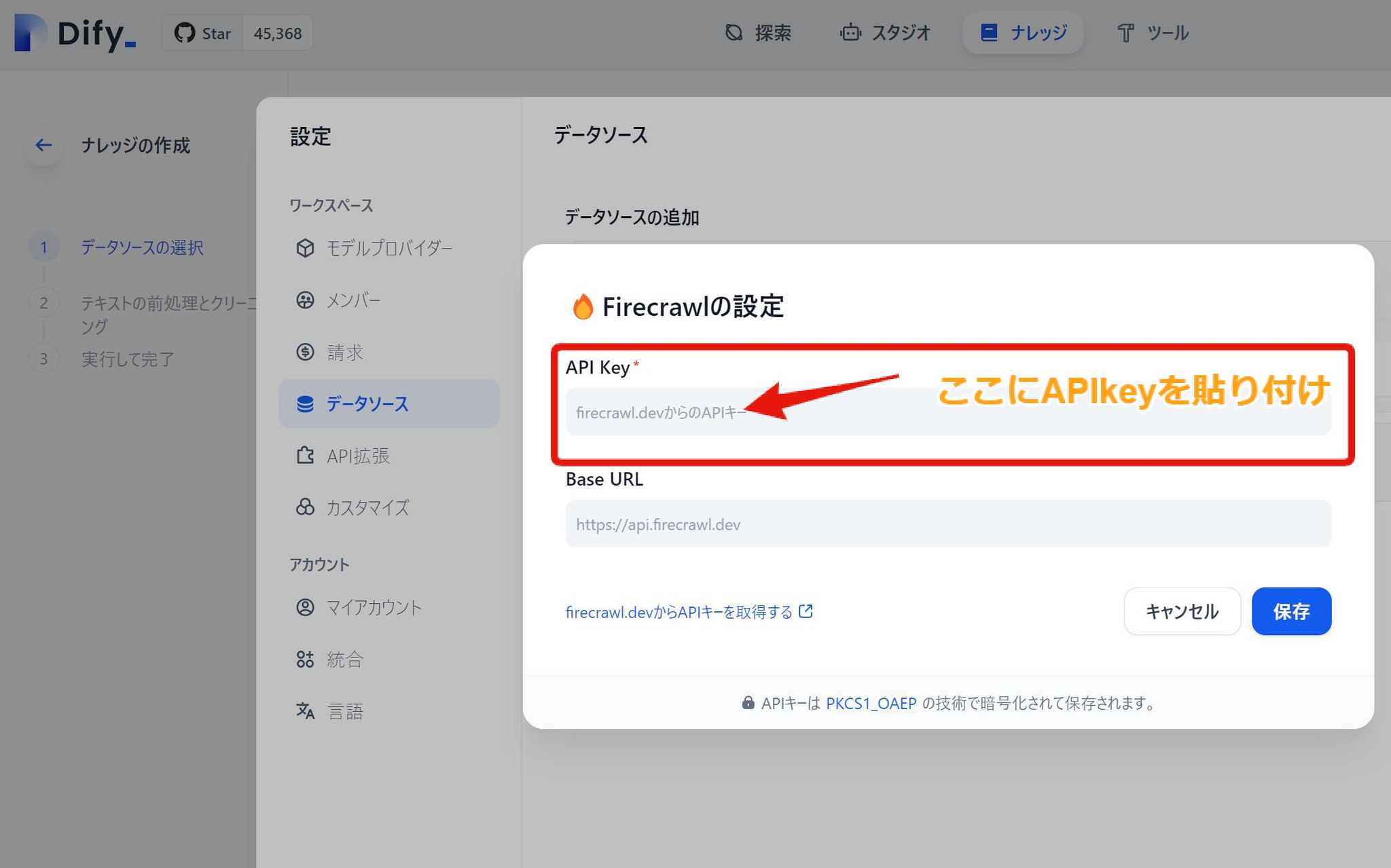Open モデルプロバイダー settings
The width and height of the screenshot is (1391, 868).
click(x=389, y=248)
